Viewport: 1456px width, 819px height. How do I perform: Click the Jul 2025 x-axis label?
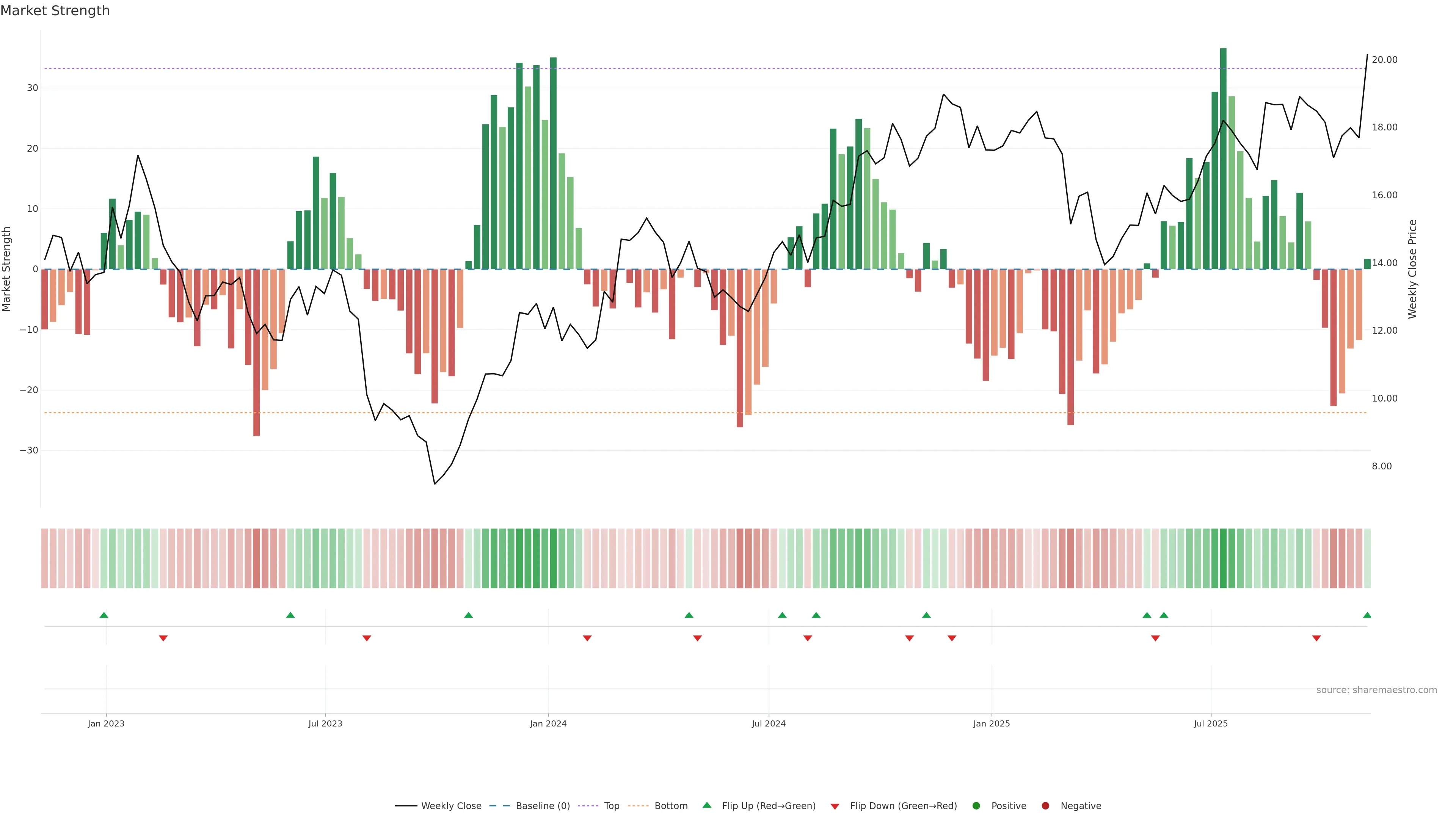point(1211,723)
